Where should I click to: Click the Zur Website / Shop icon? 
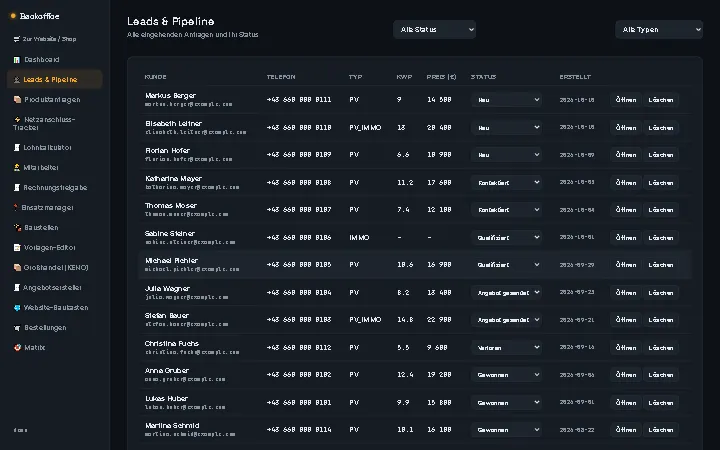(x=17, y=39)
